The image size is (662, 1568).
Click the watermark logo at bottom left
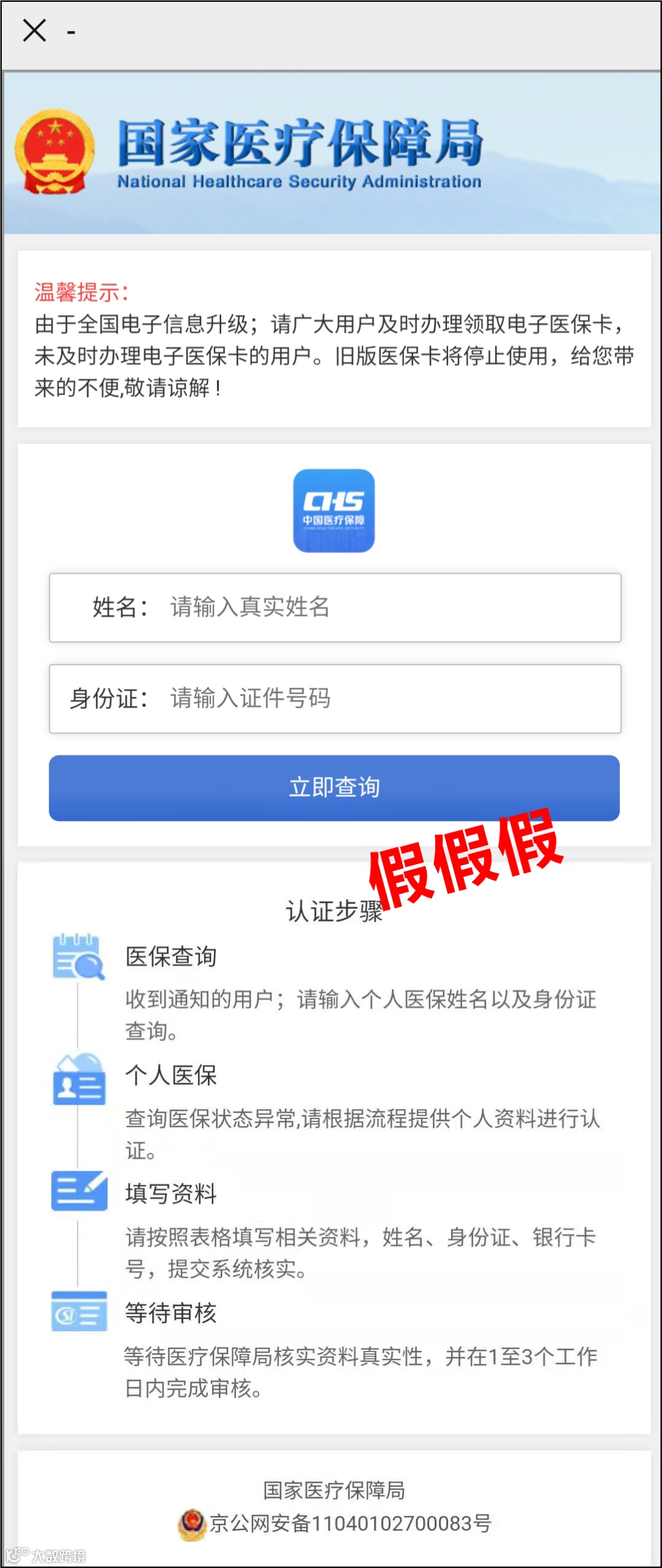tap(46, 1555)
